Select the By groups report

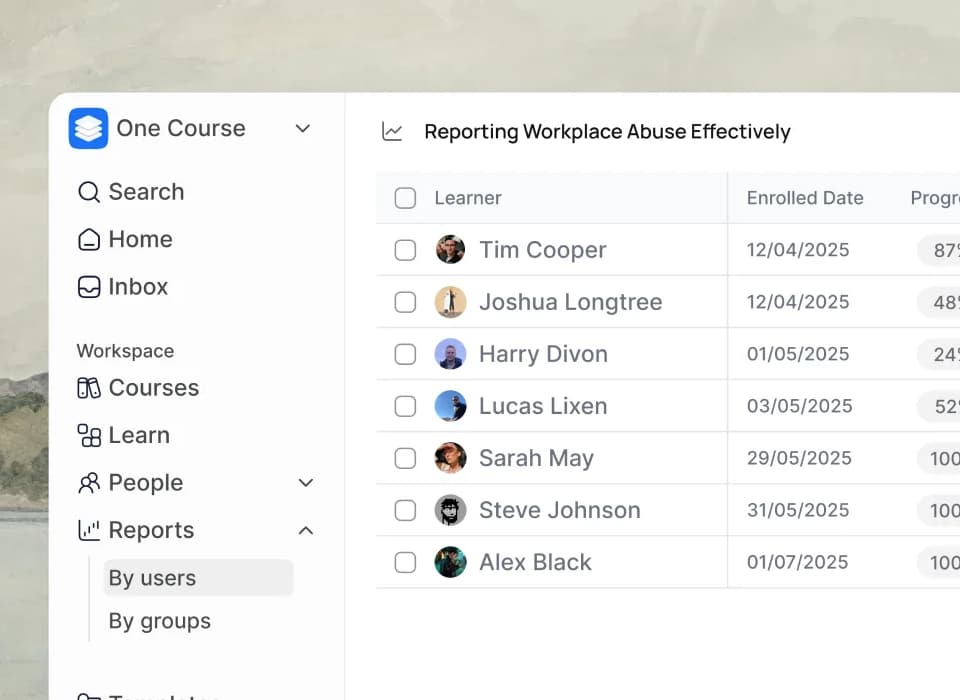coord(160,621)
